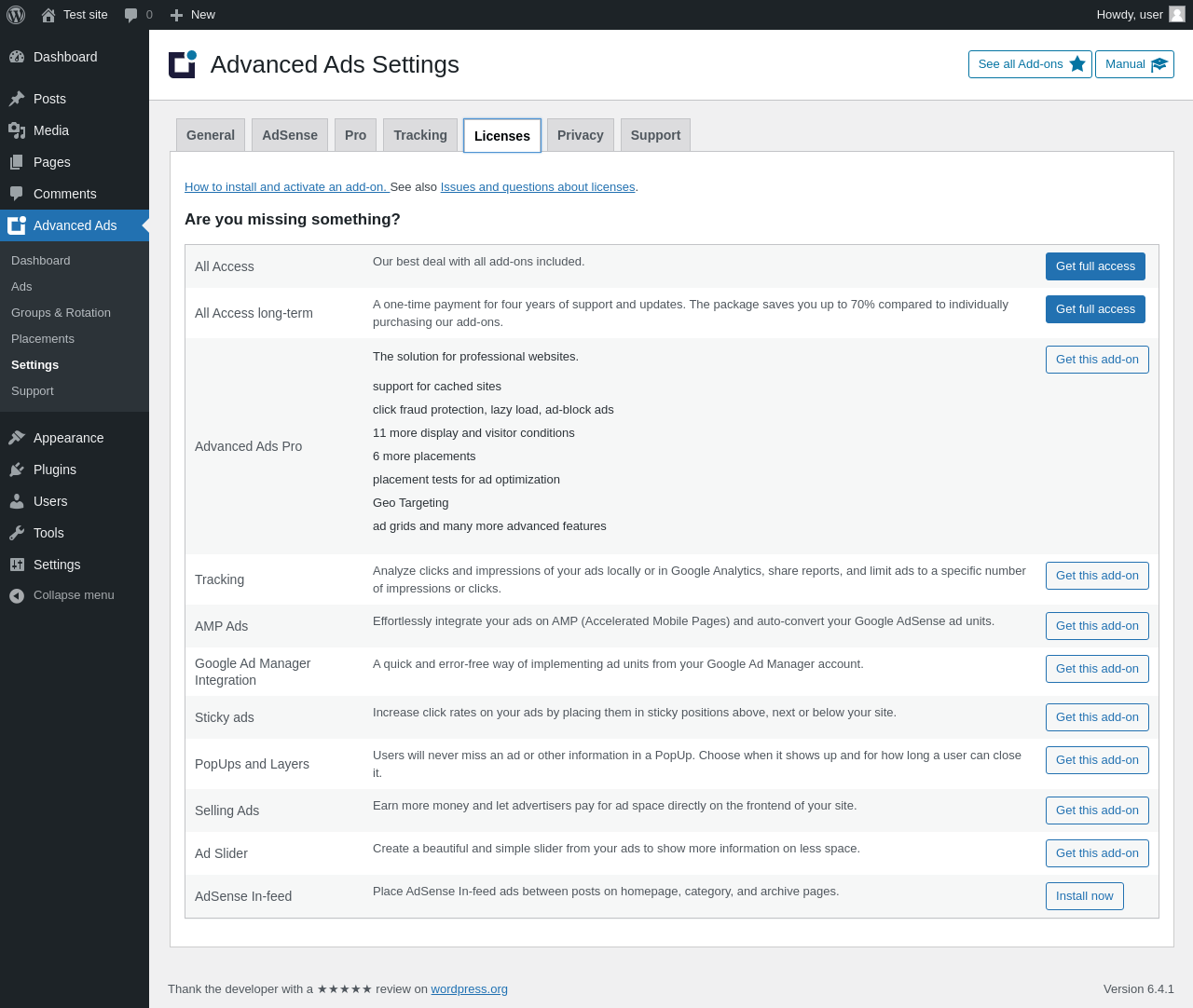The height and width of the screenshot is (1008, 1193).
Task: Click the WordPress logo icon
Action: tap(16, 15)
